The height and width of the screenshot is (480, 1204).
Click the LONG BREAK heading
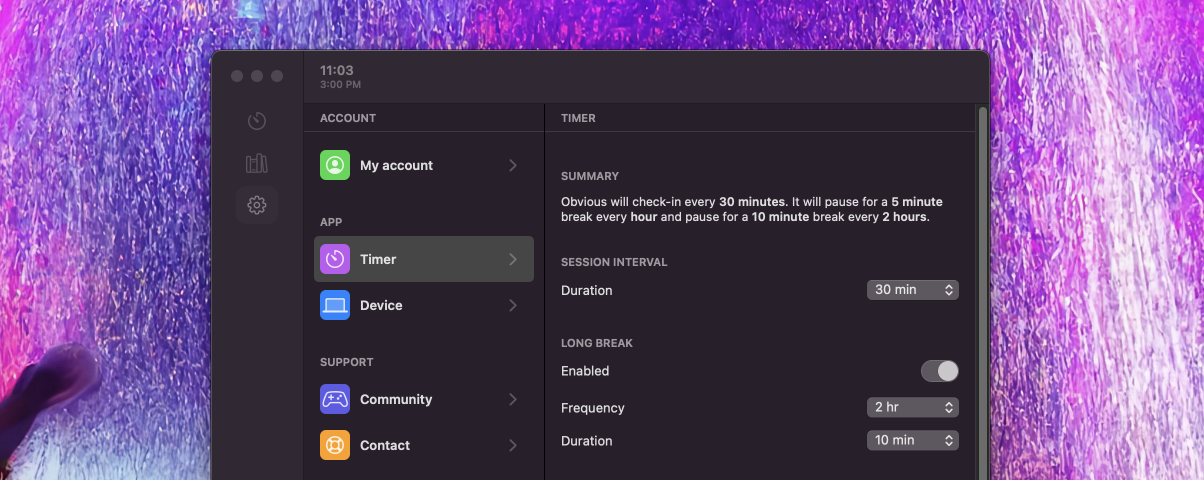597,343
